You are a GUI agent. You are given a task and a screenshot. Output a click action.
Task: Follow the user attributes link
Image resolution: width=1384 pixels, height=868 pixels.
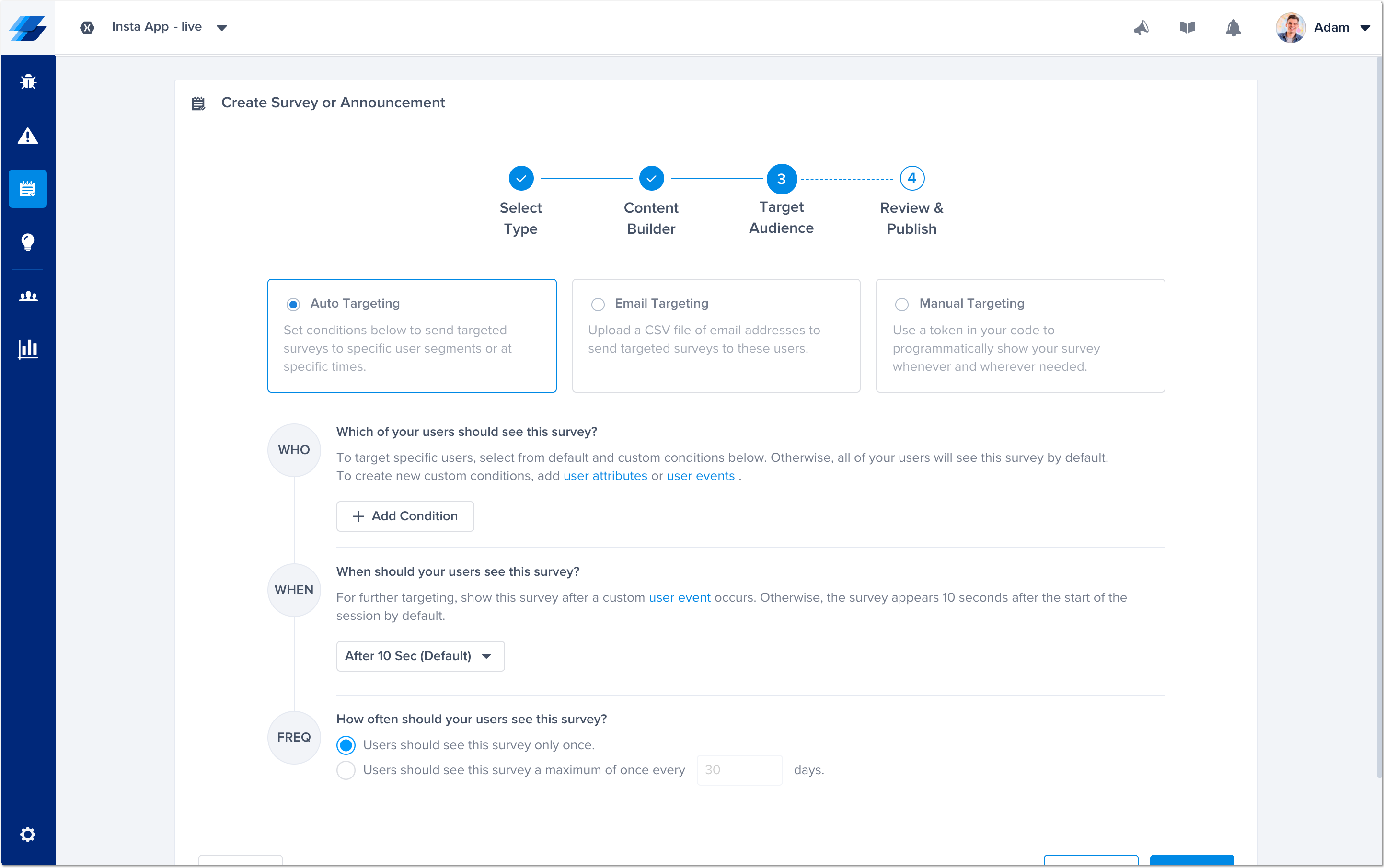[x=605, y=476]
